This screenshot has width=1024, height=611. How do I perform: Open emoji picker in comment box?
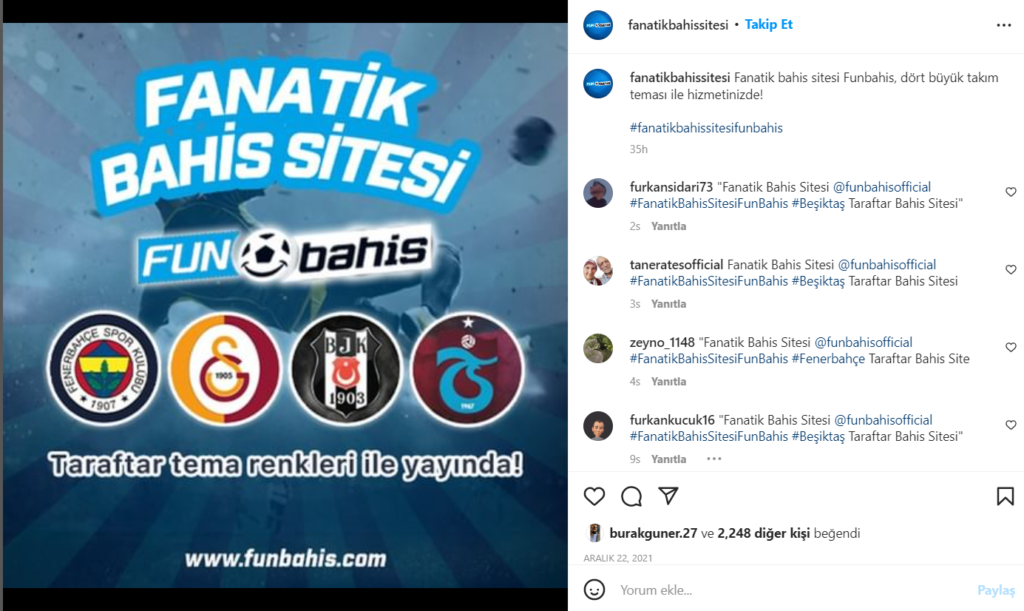tap(594, 590)
